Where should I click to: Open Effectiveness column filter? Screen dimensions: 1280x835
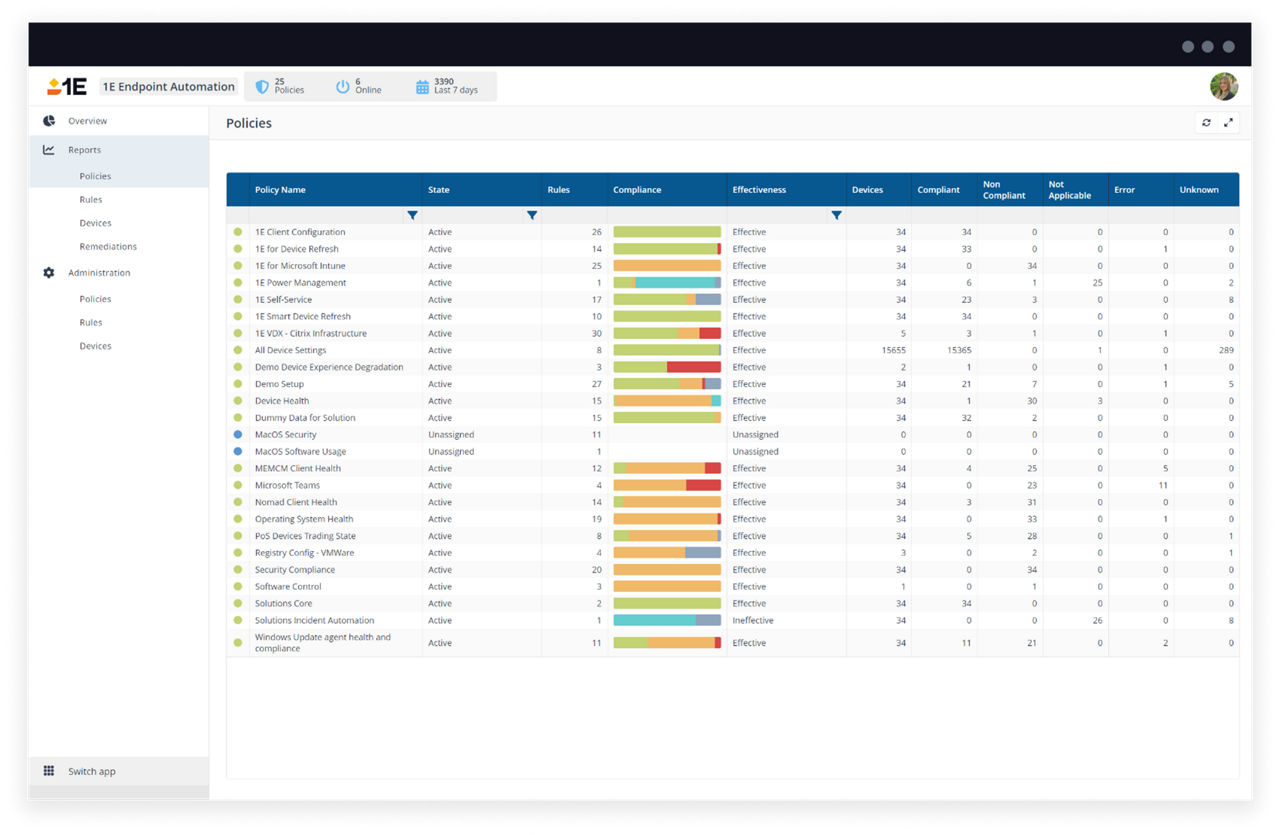836,215
